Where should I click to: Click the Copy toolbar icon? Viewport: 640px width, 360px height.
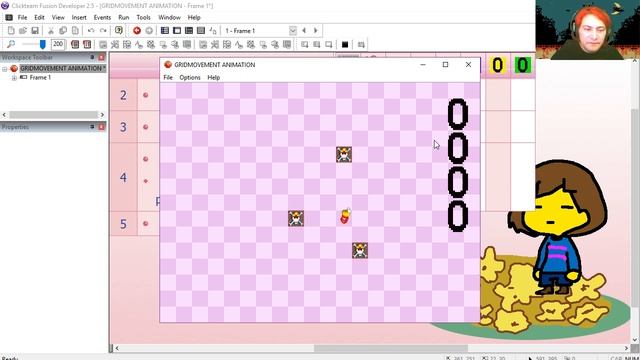tap(63, 31)
